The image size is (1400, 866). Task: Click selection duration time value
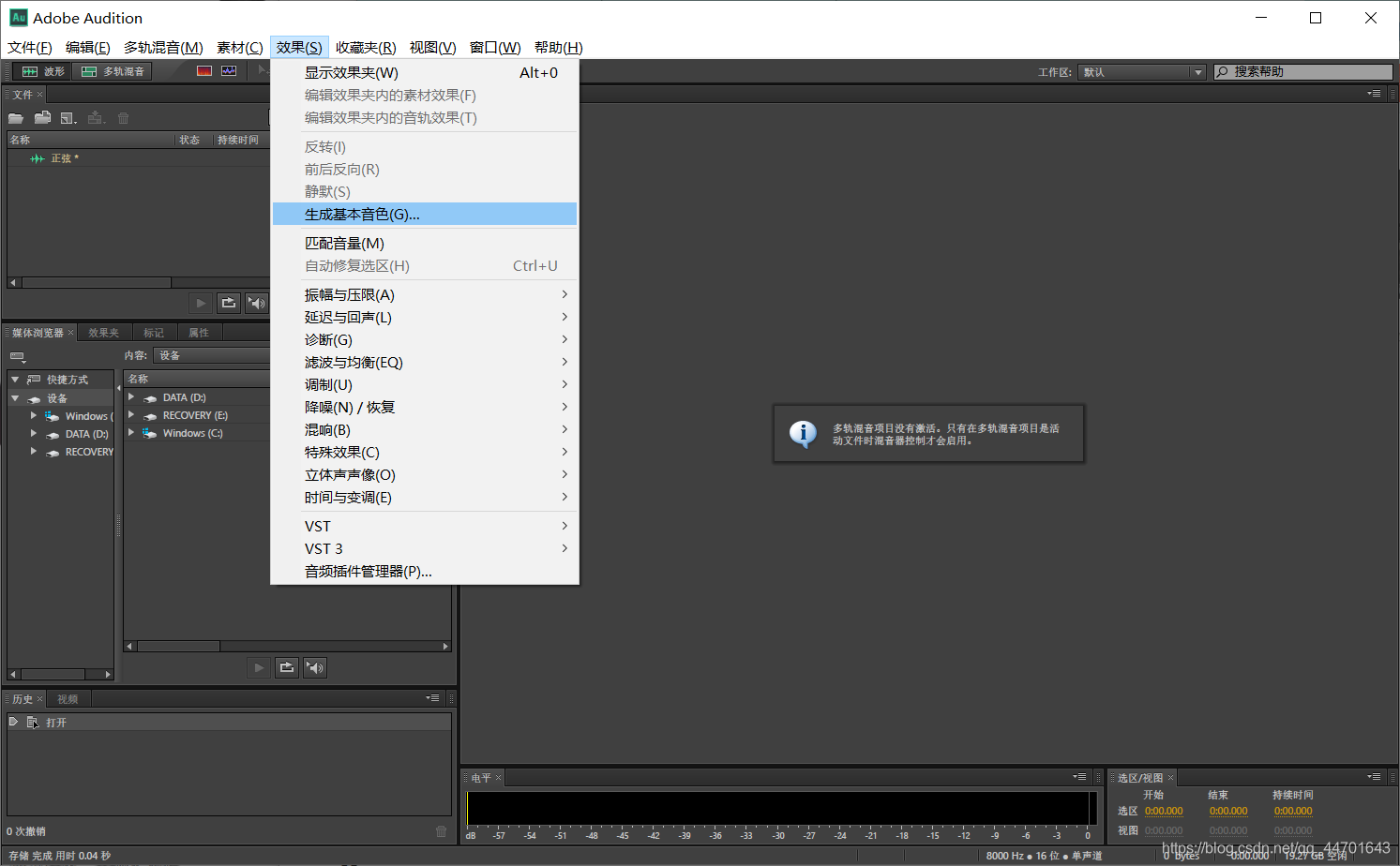coord(1293,812)
